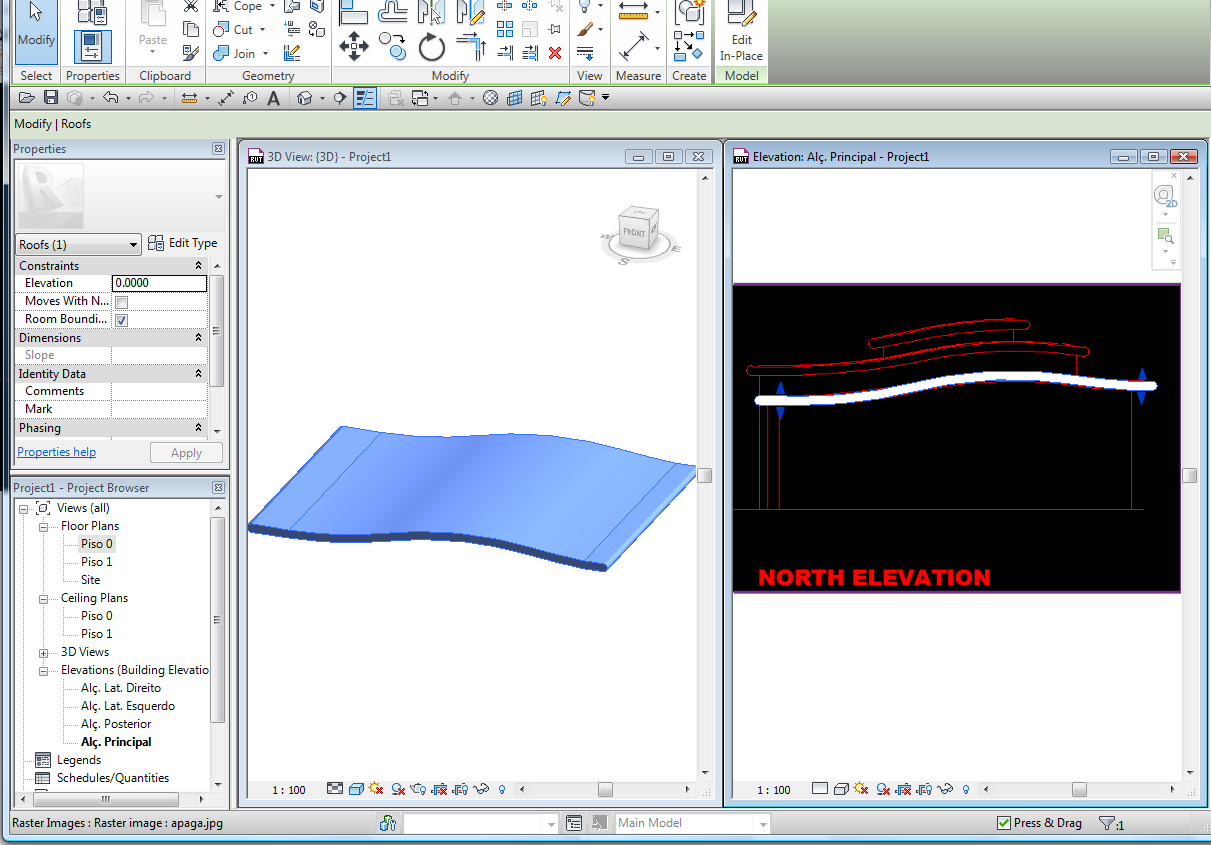Click the red Delete icon in ribbon
The height and width of the screenshot is (845, 1211).
tap(555, 53)
